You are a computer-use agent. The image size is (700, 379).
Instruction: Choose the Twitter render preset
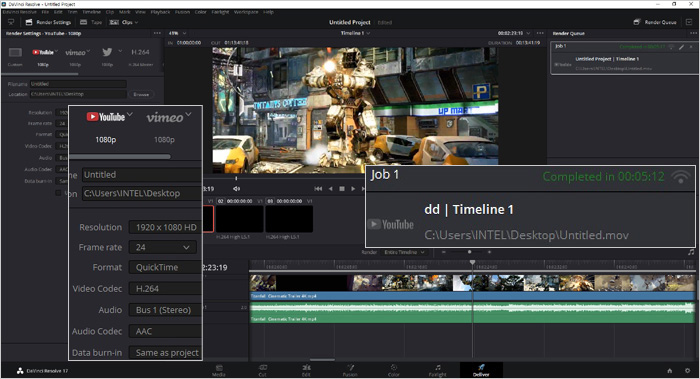tap(107, 52)
